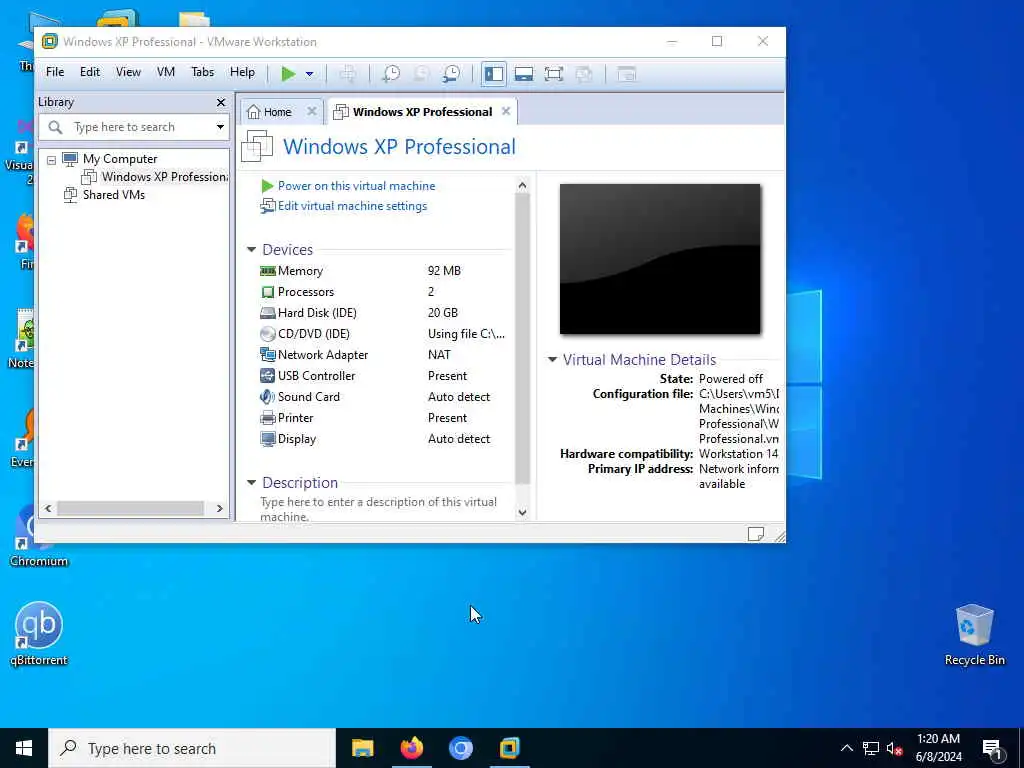This screenshot has width=1024, height=768.
Task: Collapse the Virtual Machine Details section
Action: coord(552,360)
